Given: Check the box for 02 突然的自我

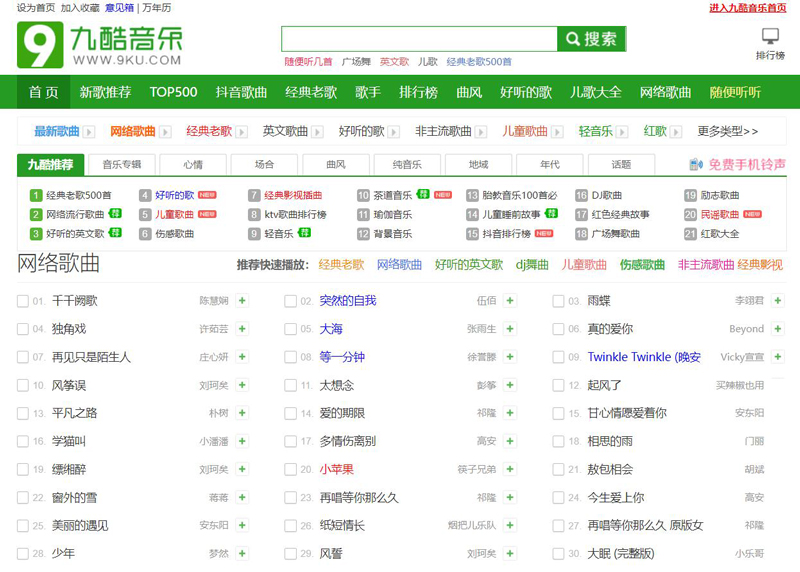Looking at the screenshot, I should pyautogui.click(x=290, y=301).
